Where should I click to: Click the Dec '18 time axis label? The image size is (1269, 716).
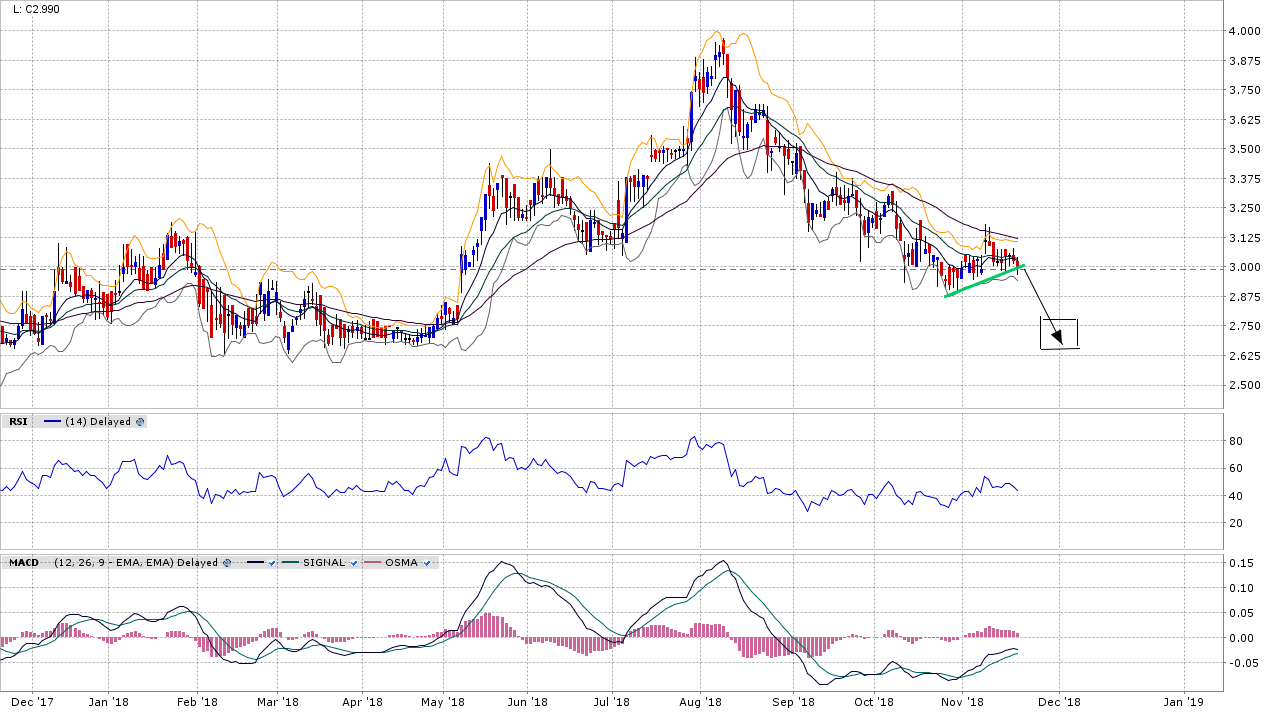pyautogui.click(x=1064, y=702)
